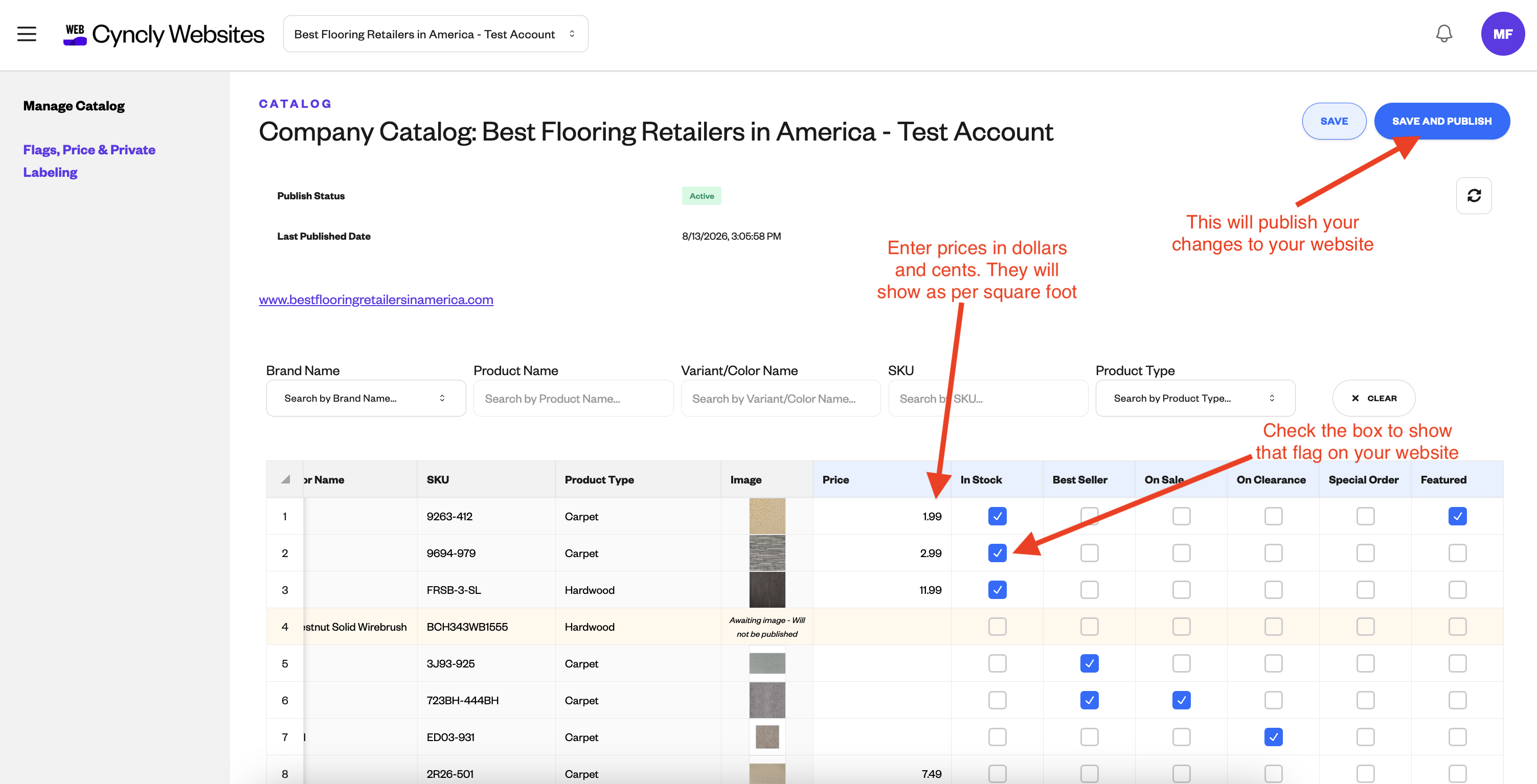
Task: Open the hamburger navigation menu
Action: [27, 34]
